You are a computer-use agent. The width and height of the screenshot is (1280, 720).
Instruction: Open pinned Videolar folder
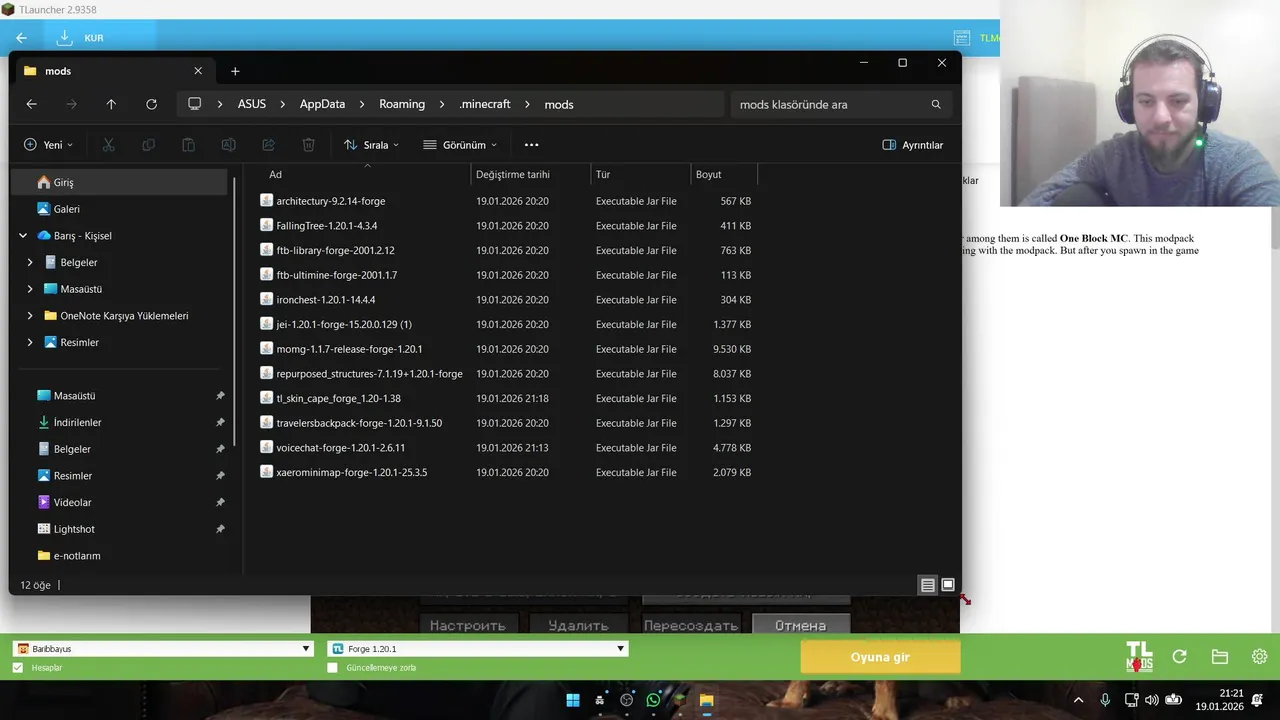[120, 502]
